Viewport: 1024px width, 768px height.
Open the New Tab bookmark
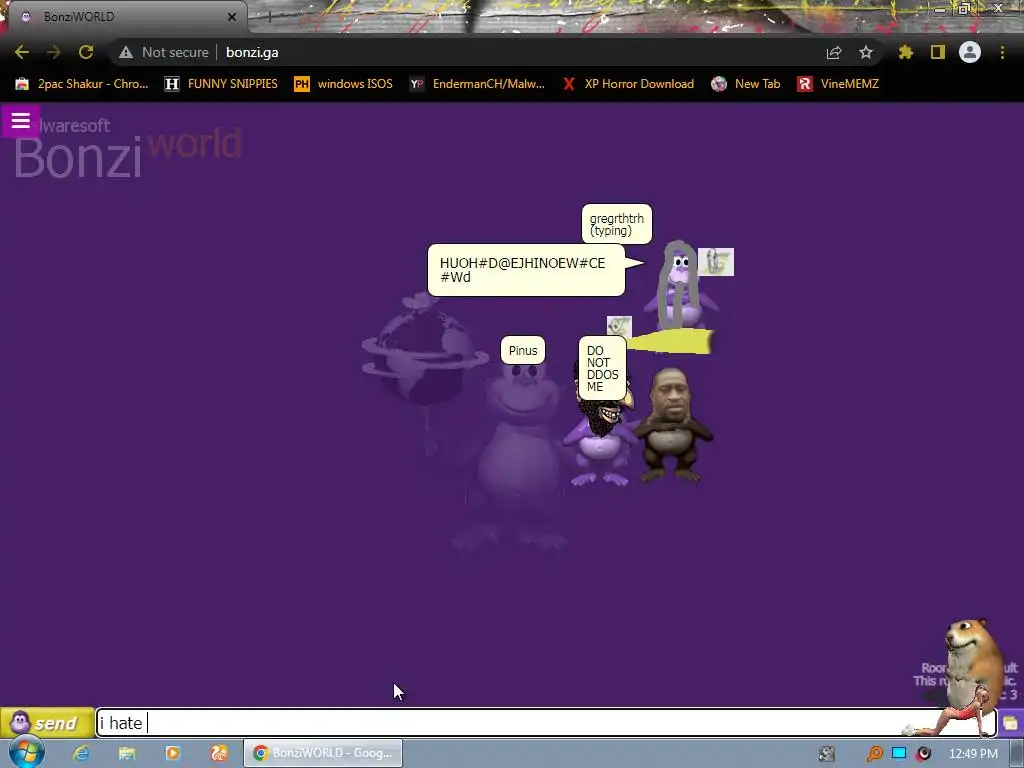pyautogui.click(x=746, y=84)
